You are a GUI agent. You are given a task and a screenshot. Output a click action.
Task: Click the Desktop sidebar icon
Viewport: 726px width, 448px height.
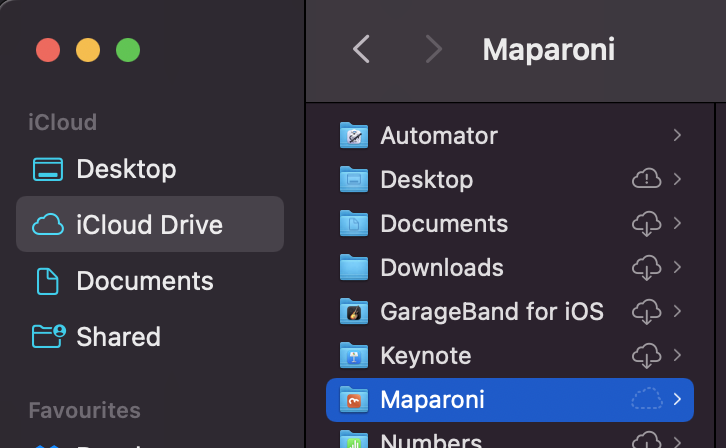(48, 169)
